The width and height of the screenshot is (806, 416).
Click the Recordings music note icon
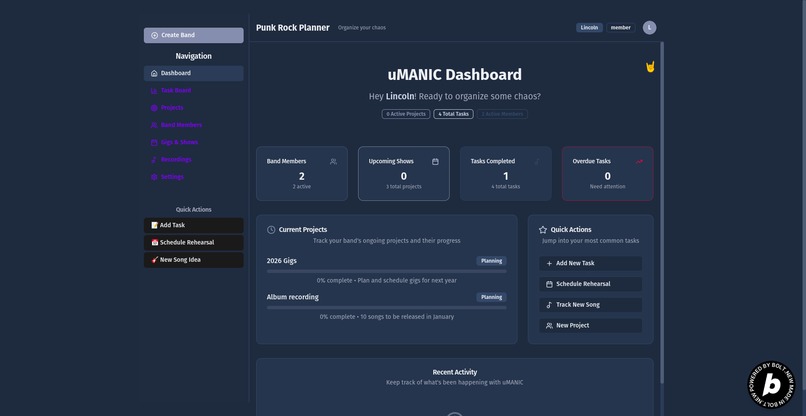pyautogui.click(x=154, y=160)
